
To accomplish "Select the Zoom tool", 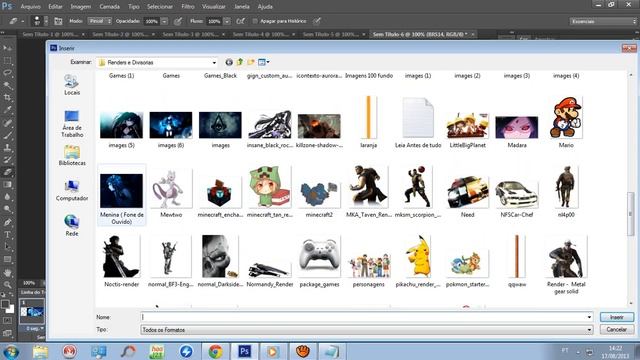I will 7,284.
